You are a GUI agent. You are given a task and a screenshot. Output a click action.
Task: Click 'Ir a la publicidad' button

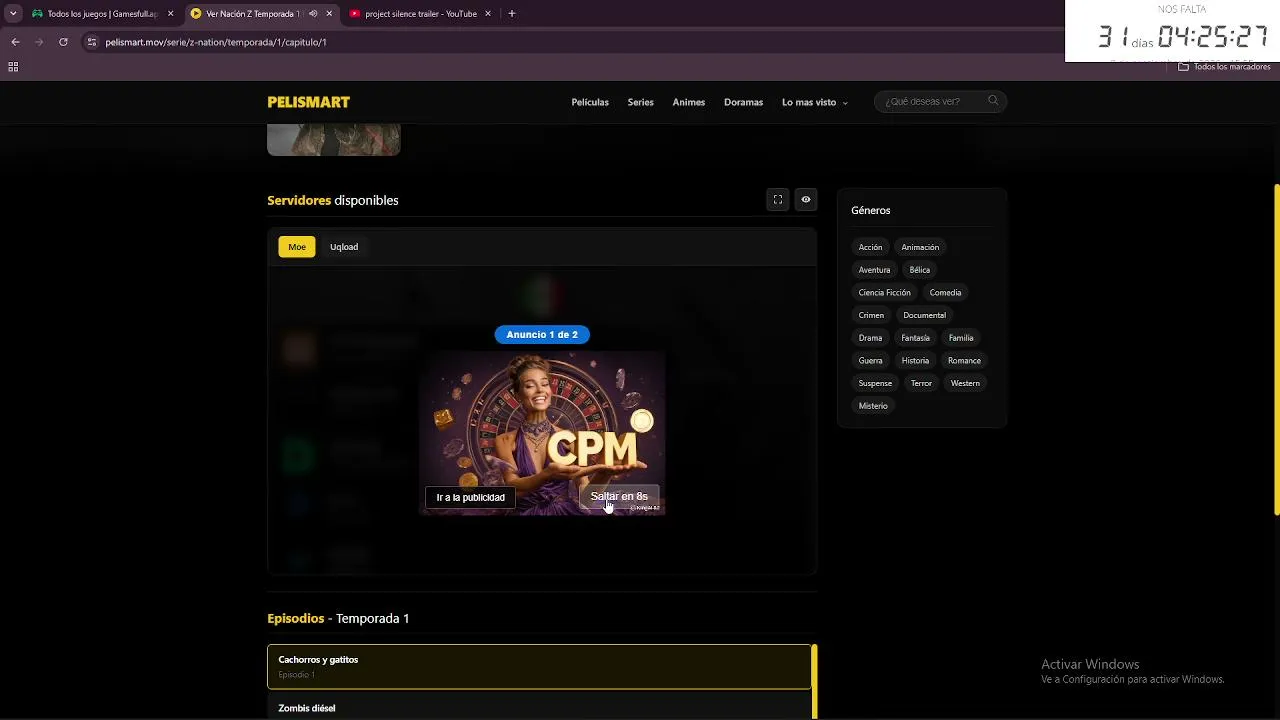471,497
